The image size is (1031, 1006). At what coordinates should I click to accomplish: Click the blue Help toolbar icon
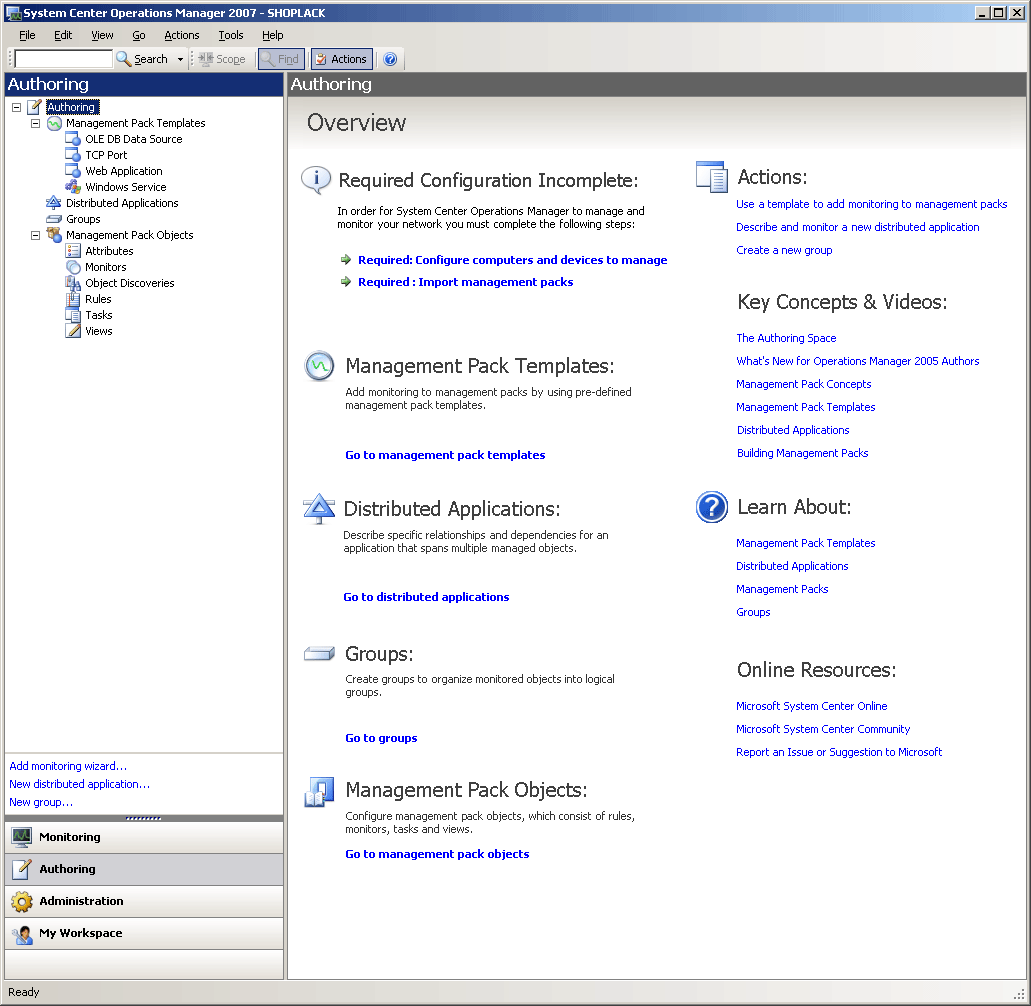pos(390,59)
